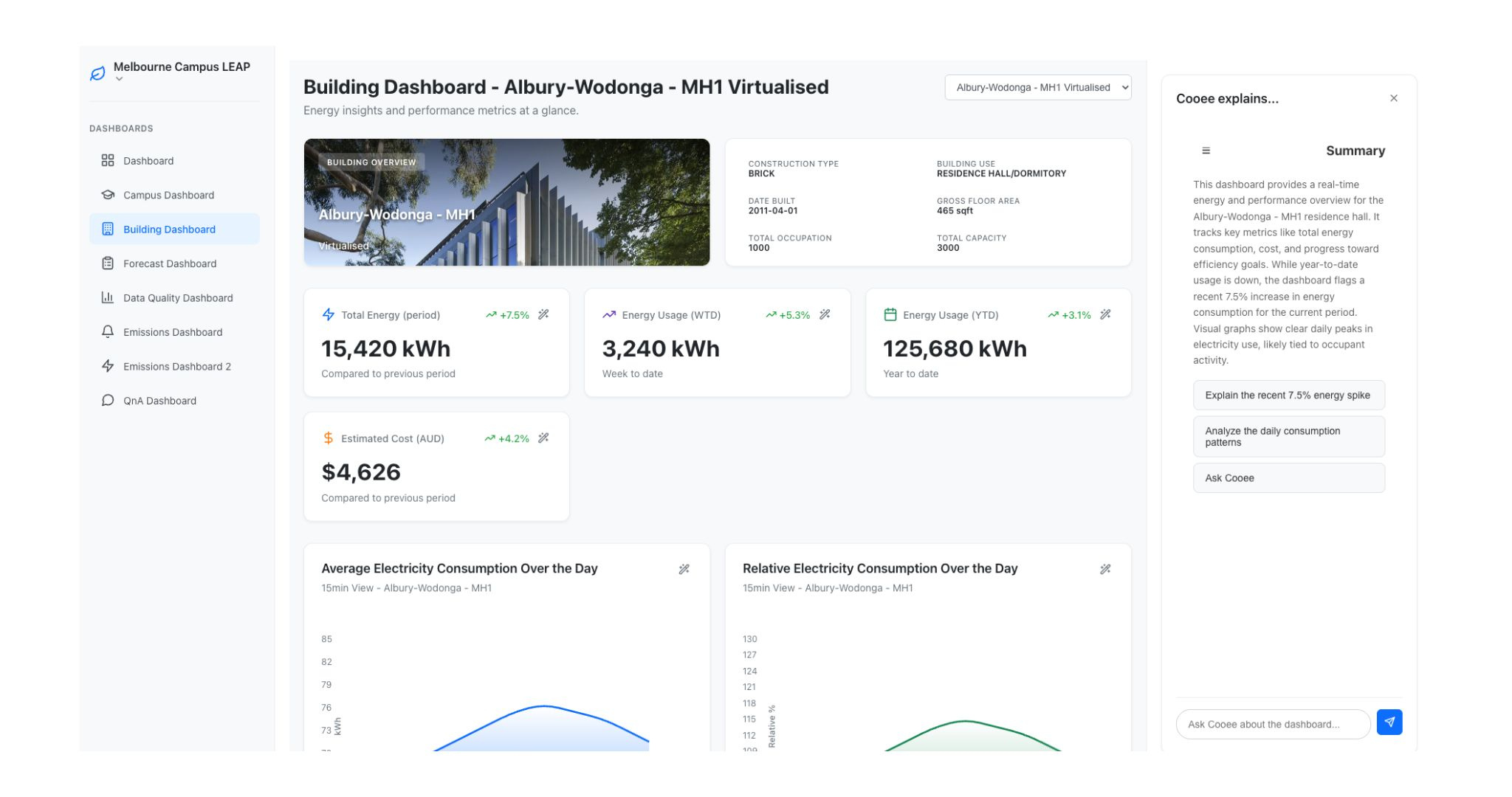Click the magic wand icon on Estimated Cost card

pos(543,438)
